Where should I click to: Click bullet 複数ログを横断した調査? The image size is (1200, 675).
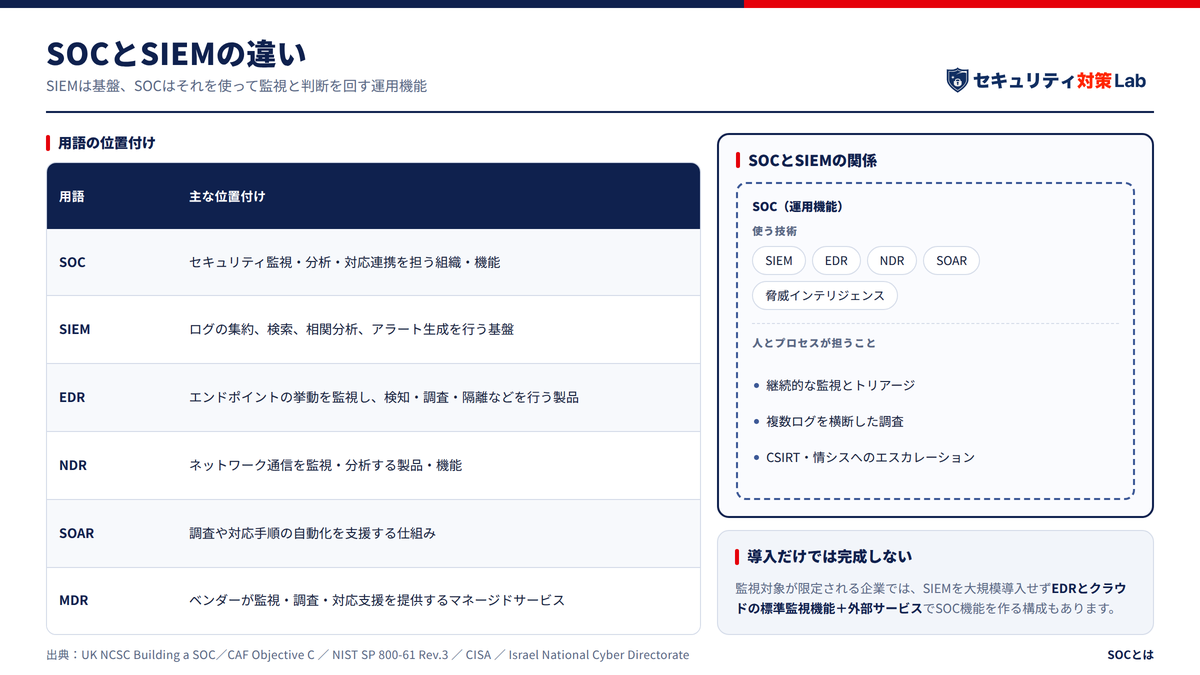click(835, 421)
